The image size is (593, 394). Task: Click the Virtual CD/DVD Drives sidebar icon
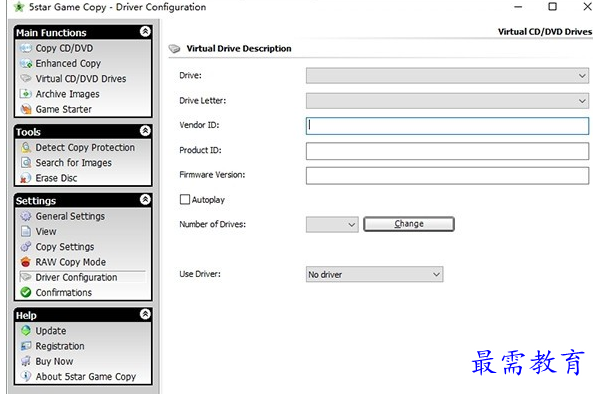26,79
